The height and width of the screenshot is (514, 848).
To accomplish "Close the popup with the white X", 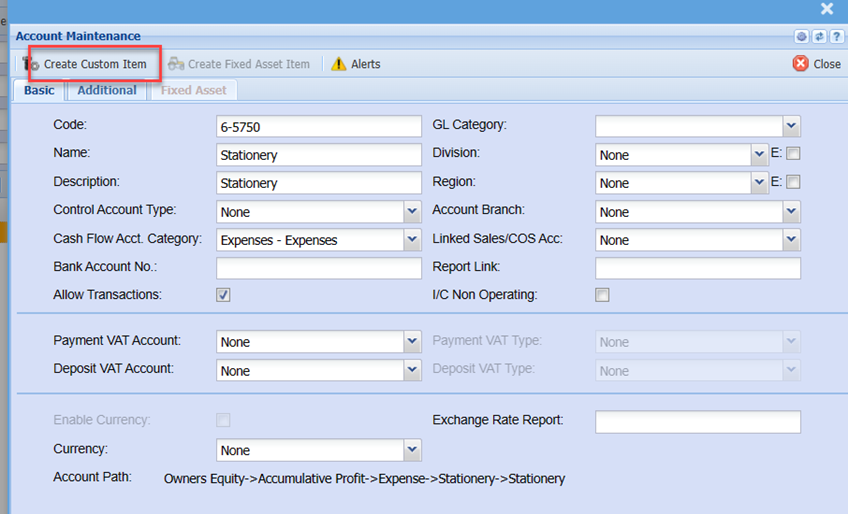I will (827, 9).
